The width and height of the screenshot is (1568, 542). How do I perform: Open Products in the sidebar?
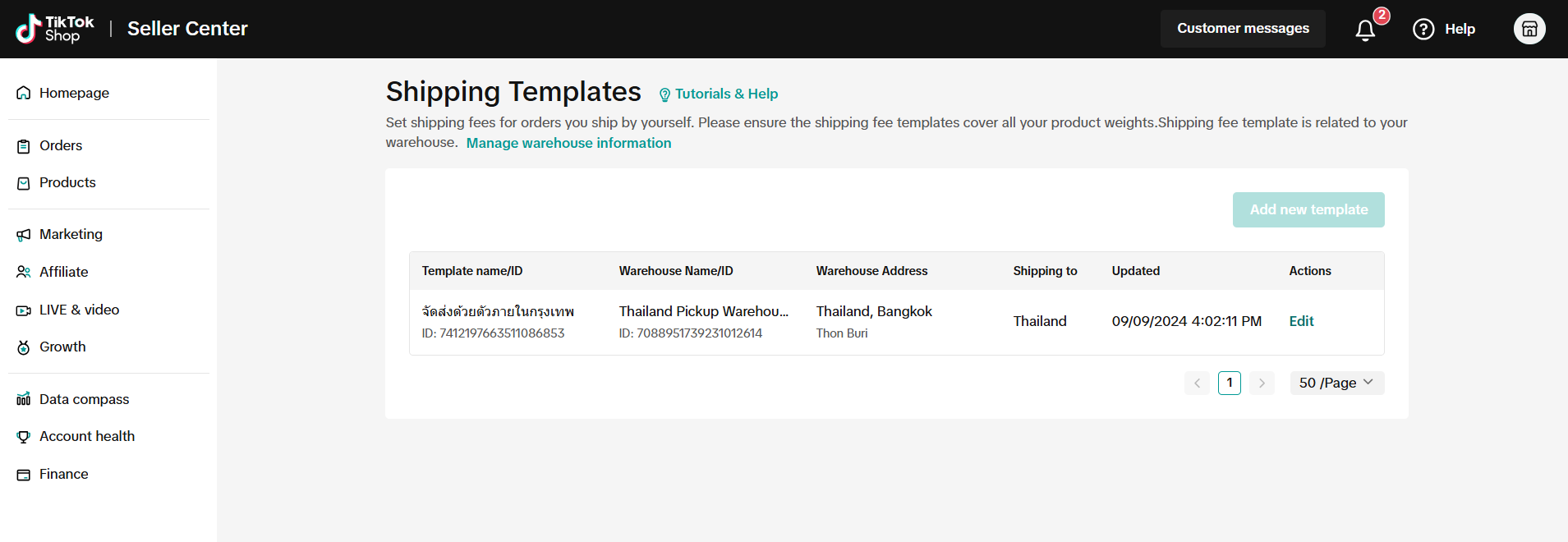tap(67, 182)
